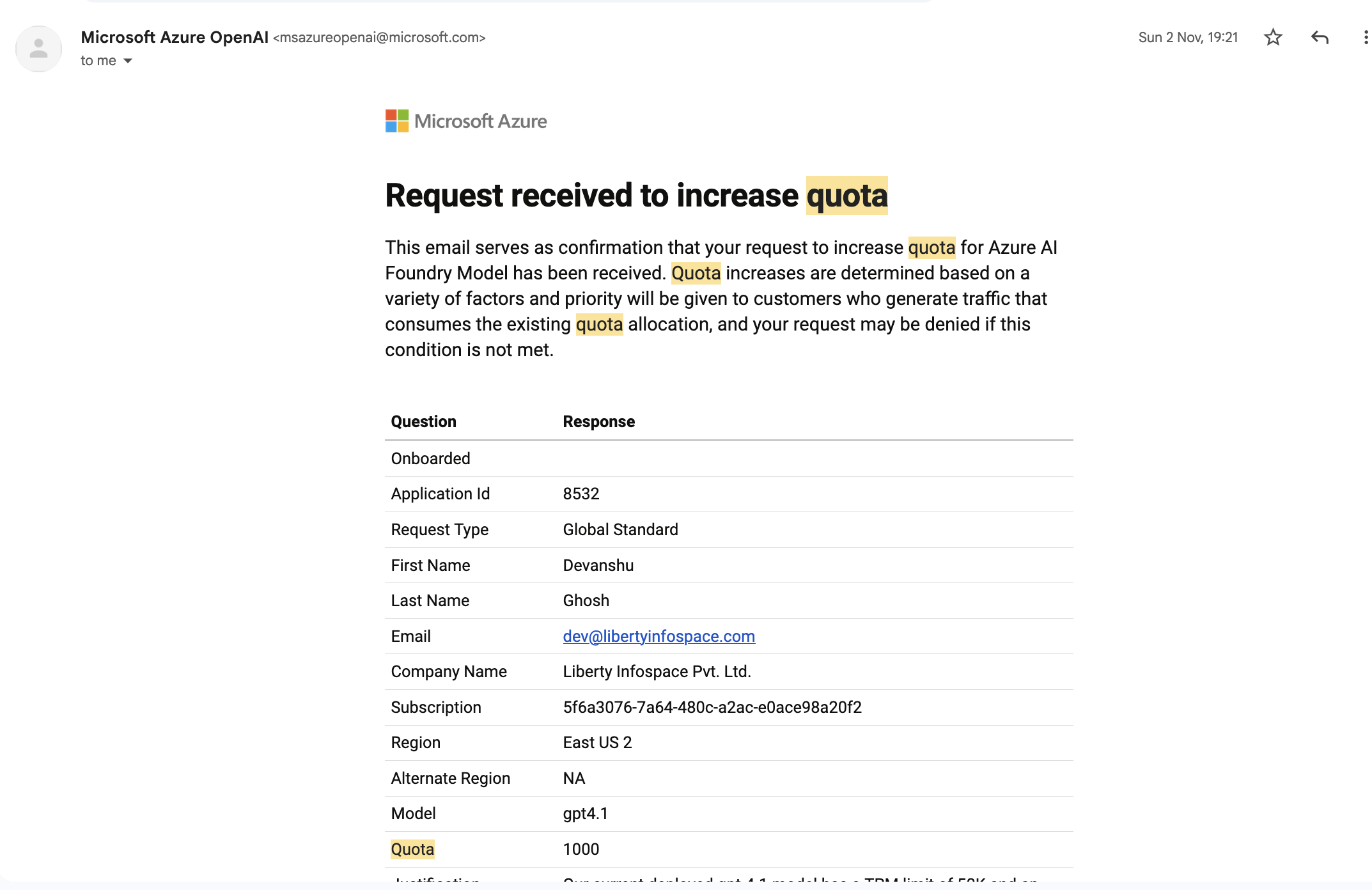Image resolution: width=1372 pixels, height=890 pixels.
Task: Click the highlighted Quota table label
Action: click(412, 849)
